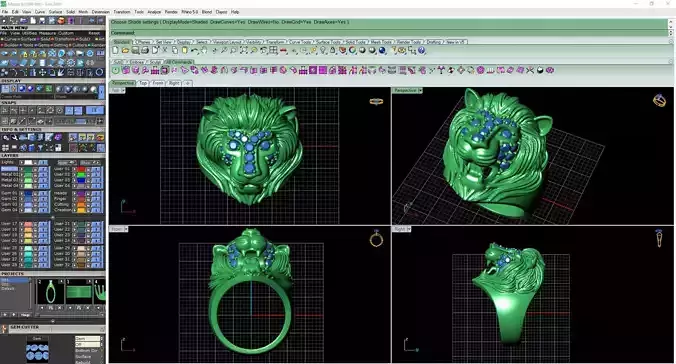
Task: Click the Merge button in Projects
Action: tap(25, 315)
